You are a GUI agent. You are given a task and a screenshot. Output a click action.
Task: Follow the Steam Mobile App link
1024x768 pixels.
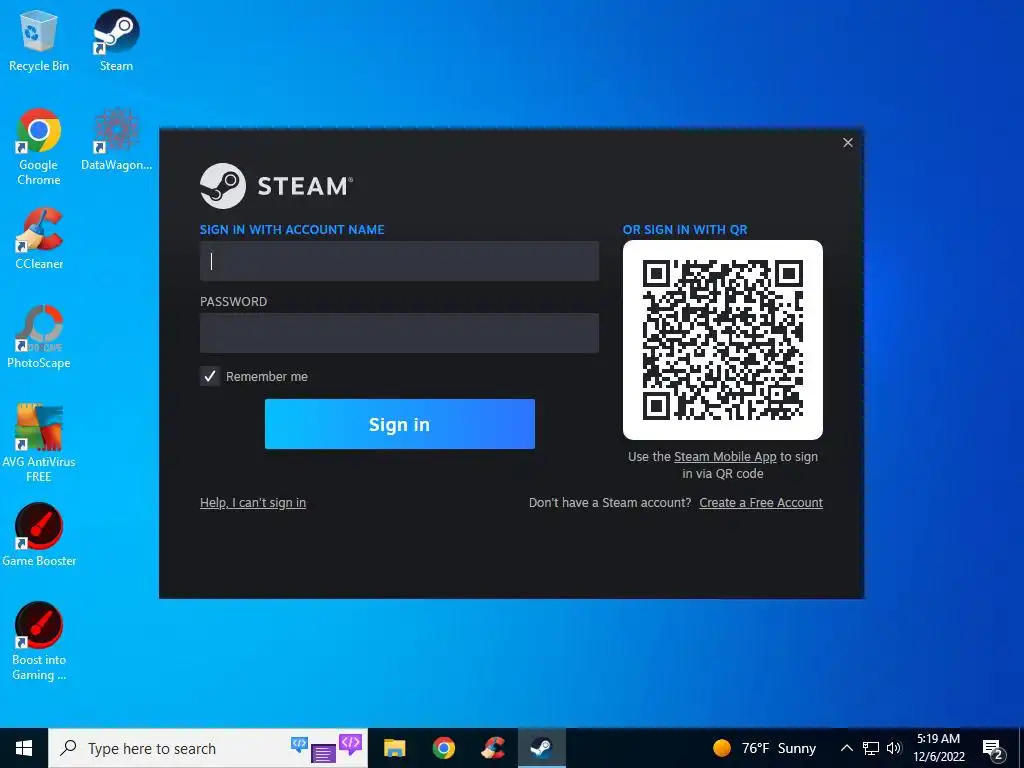(x=725, y=457)
